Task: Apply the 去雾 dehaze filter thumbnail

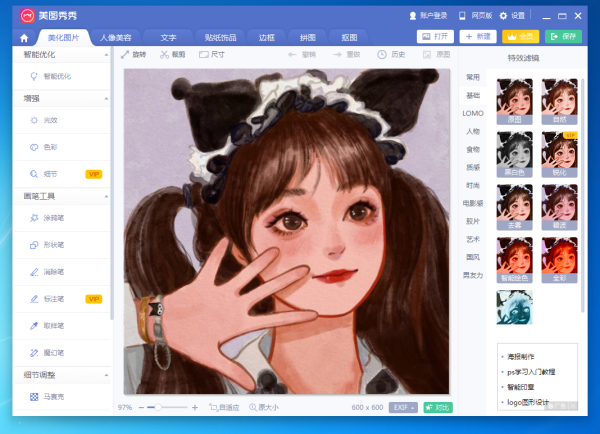Action: click(515, 207)
